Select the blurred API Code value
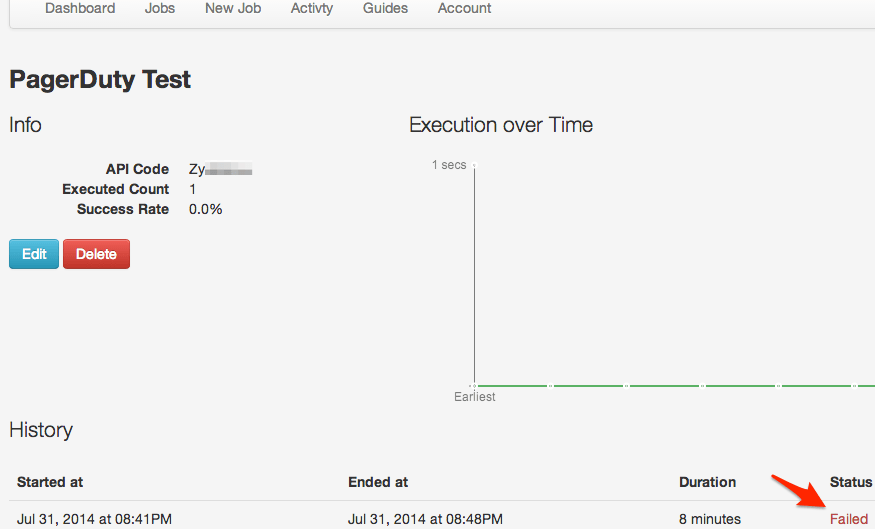 pos(220,170)
